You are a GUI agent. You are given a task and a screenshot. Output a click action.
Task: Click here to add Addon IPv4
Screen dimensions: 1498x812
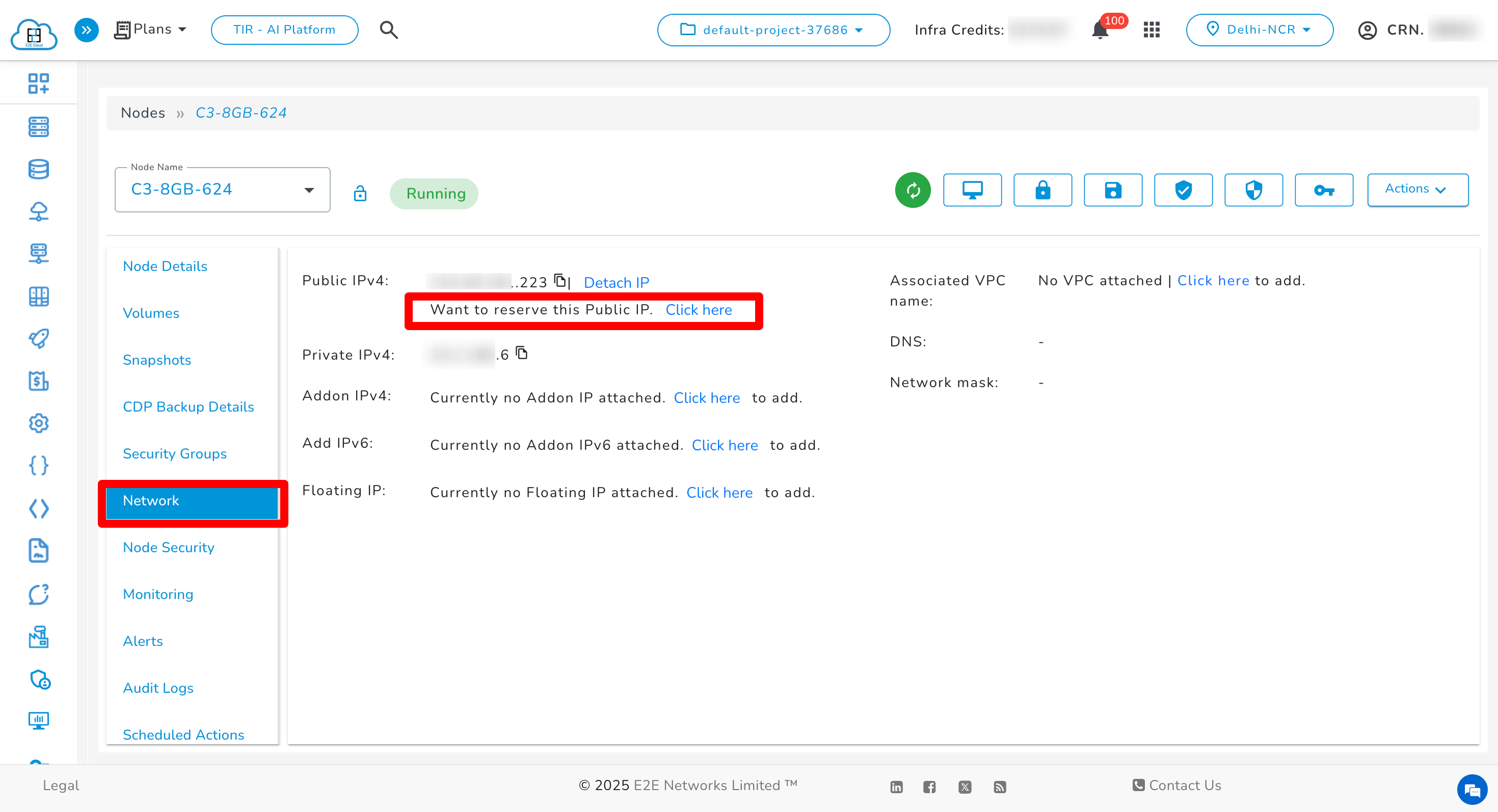pyautogui.click(x=707, y=398)
